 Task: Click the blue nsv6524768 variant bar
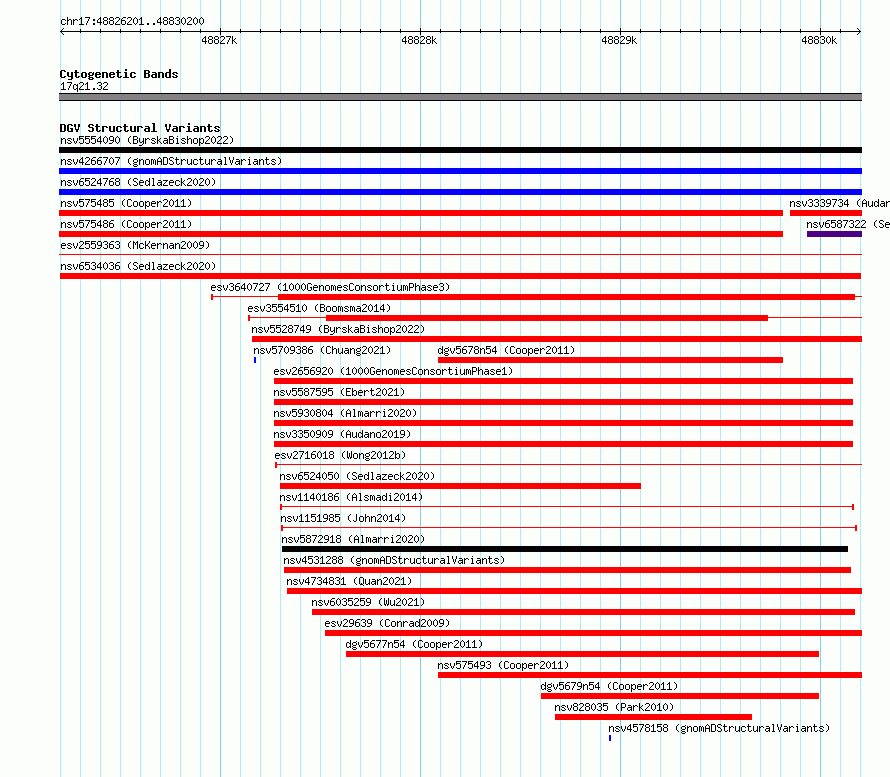pyautogui.click(x=460, y=192)
